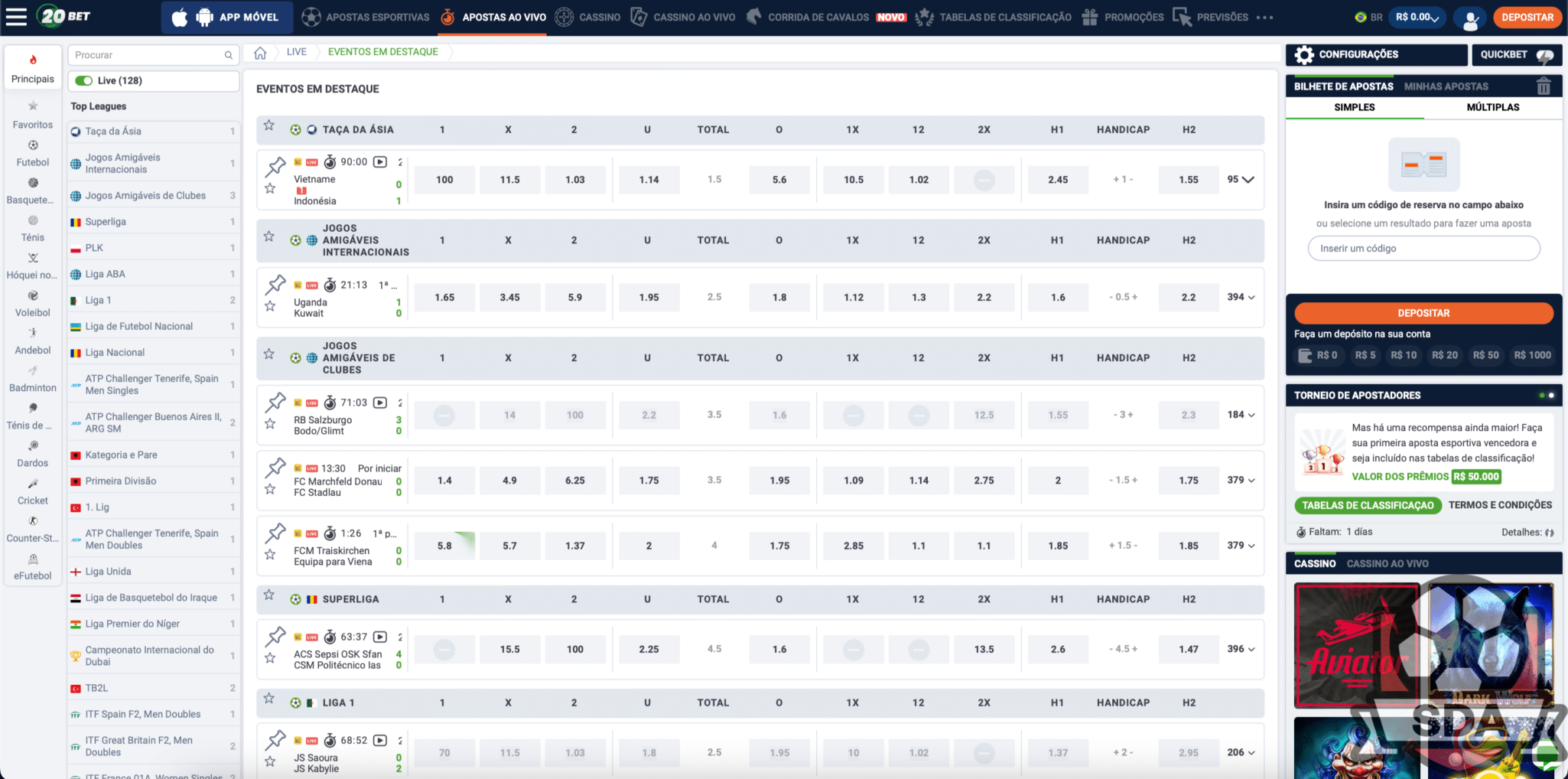Open Campeonato Internacional do Dubai league

[x=153, y=656]
